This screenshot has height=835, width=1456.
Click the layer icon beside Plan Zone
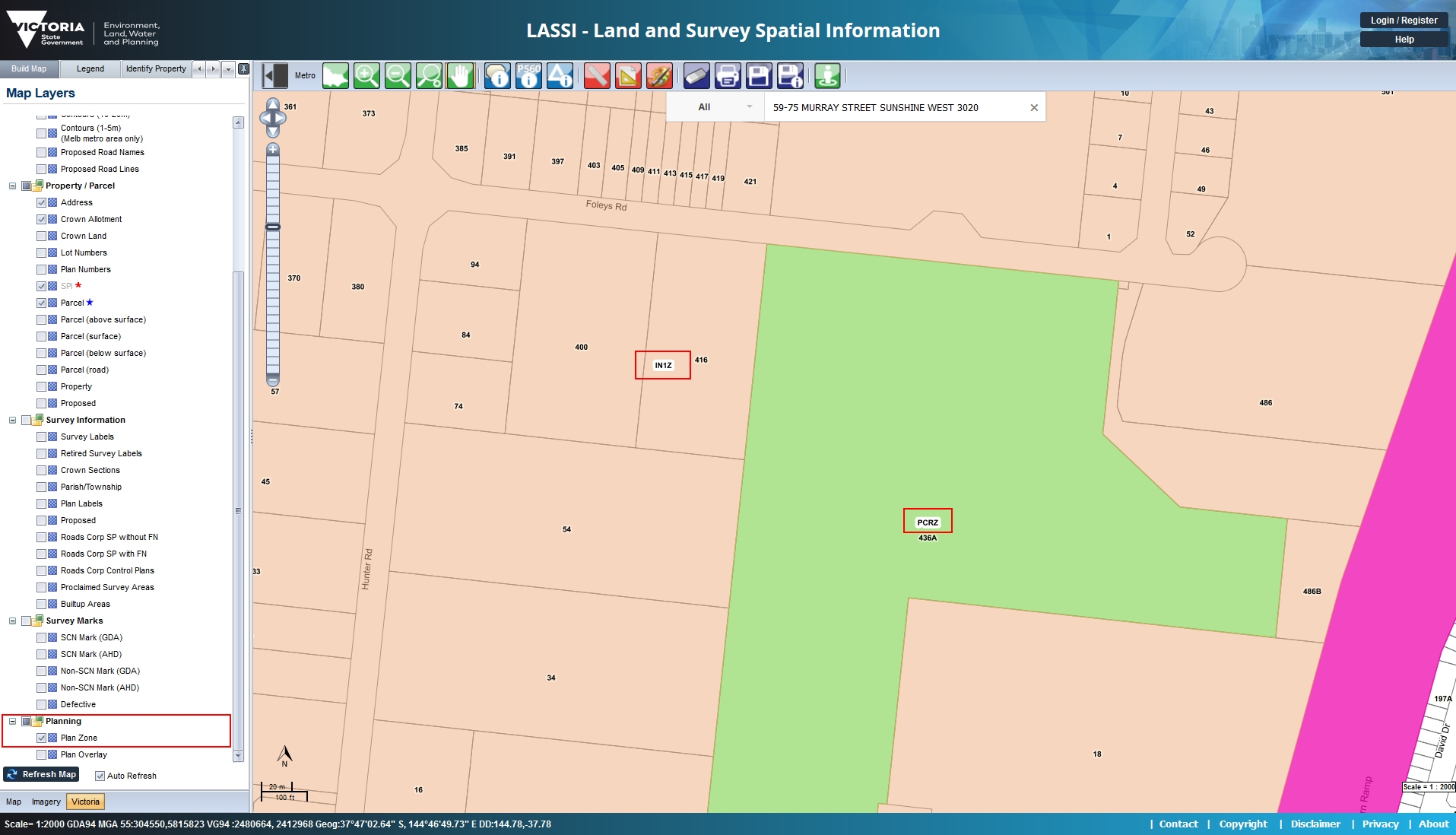pyautogui.click(x=52, y=738)
